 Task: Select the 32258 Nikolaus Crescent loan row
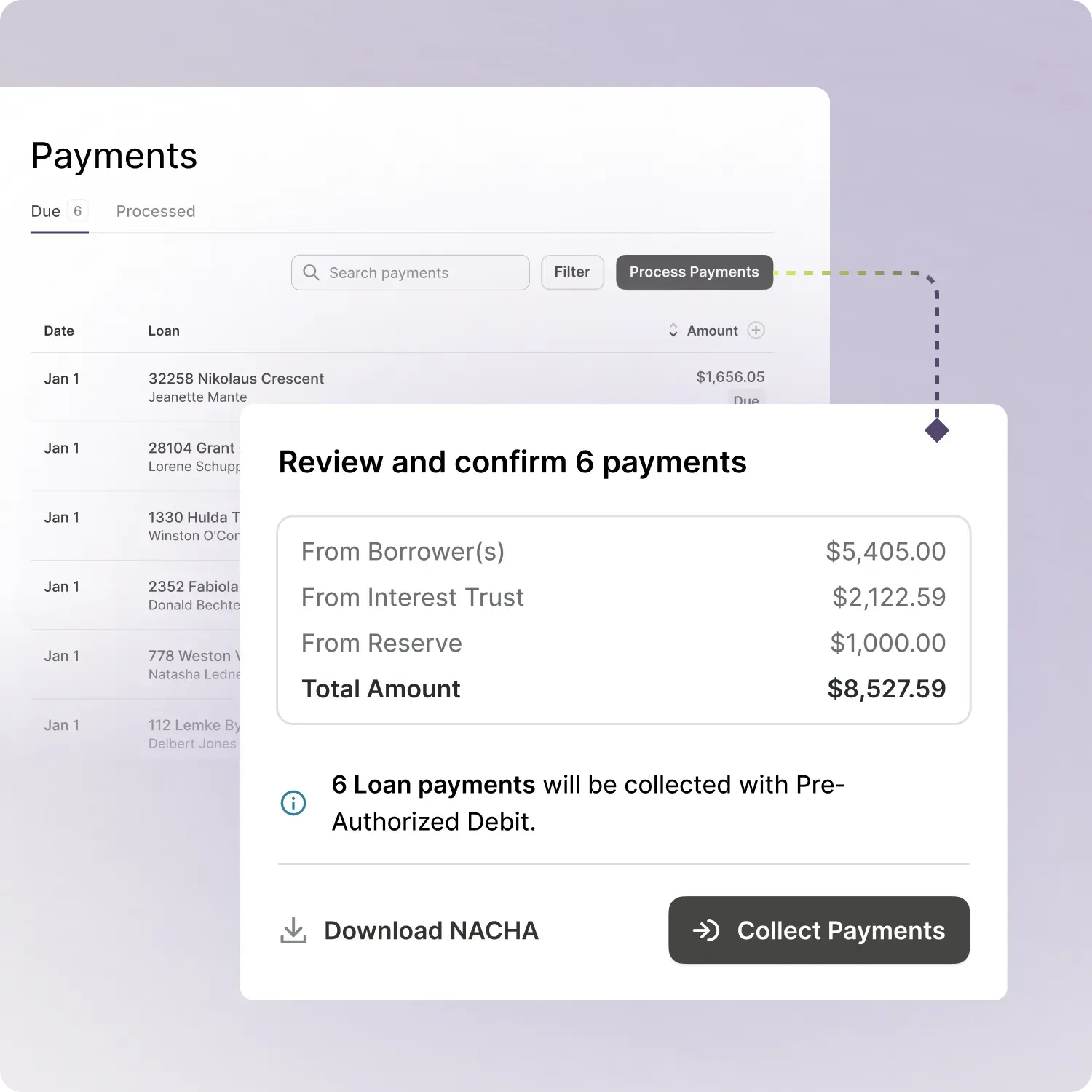point(236,379)
